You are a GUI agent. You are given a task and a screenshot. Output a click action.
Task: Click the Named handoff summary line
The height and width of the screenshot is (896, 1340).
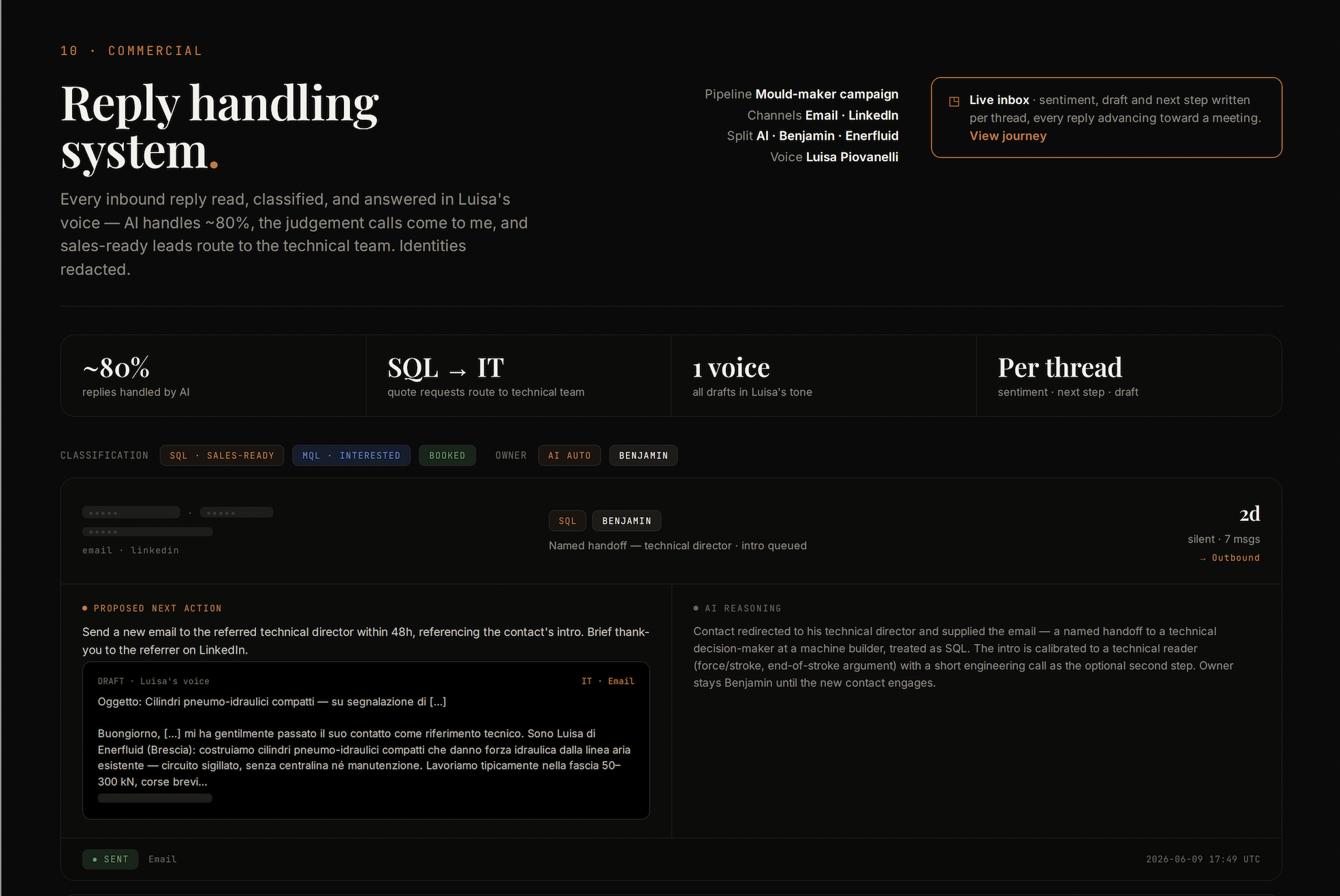point(677,545)
